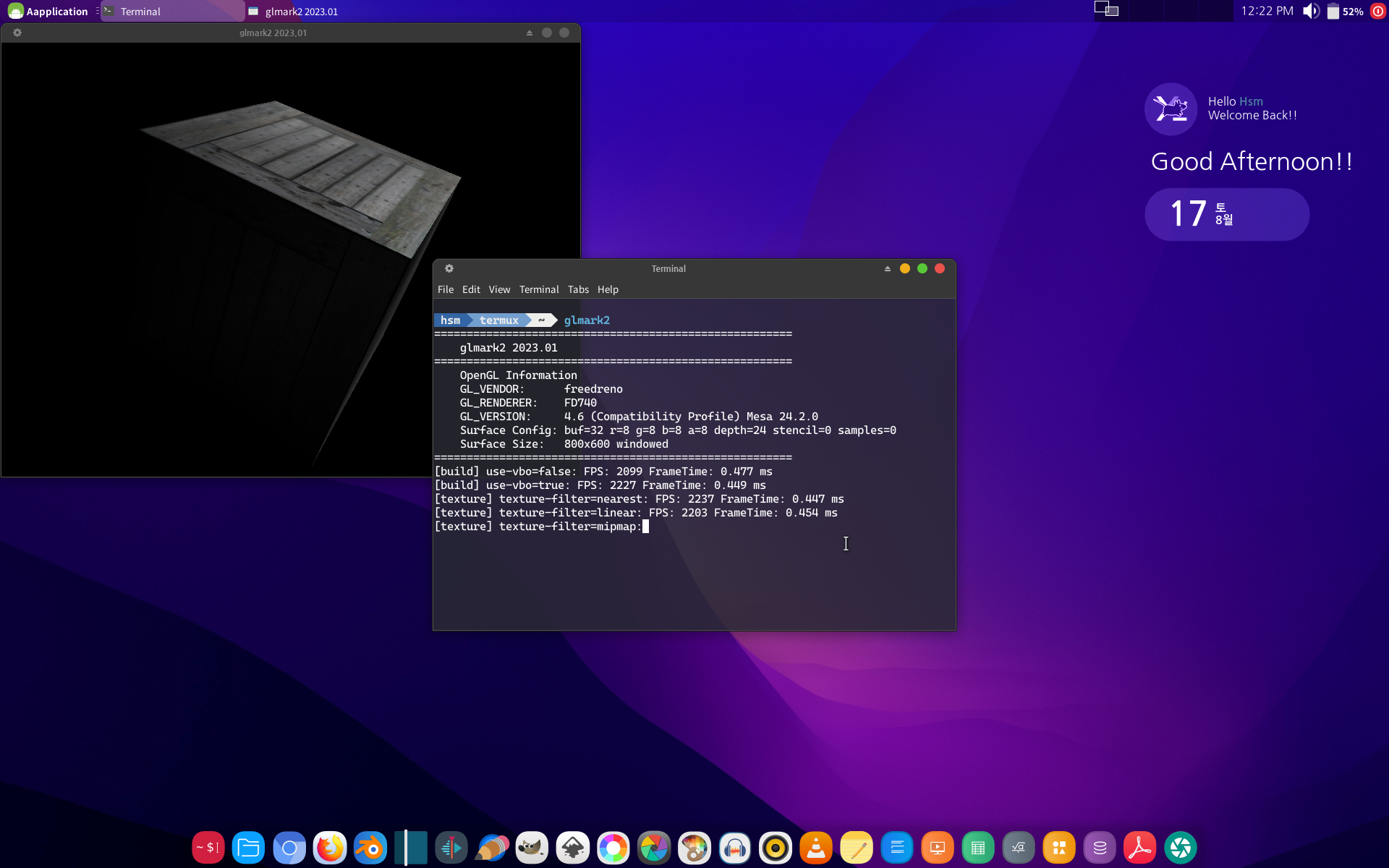Click the 'GL_VENDOR: freedreno' line
This screenshot has height=868, width=1389.
click(x=541, y=389)
